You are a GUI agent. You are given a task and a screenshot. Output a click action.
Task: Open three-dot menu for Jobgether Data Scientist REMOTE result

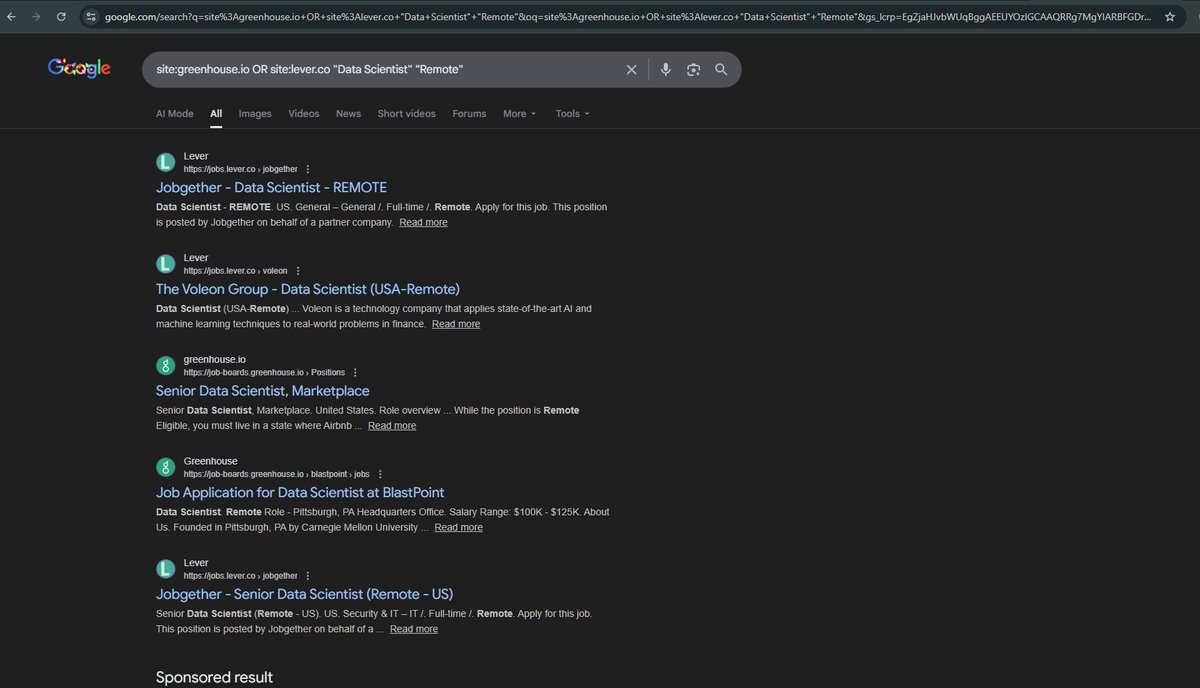pos(307,169)
